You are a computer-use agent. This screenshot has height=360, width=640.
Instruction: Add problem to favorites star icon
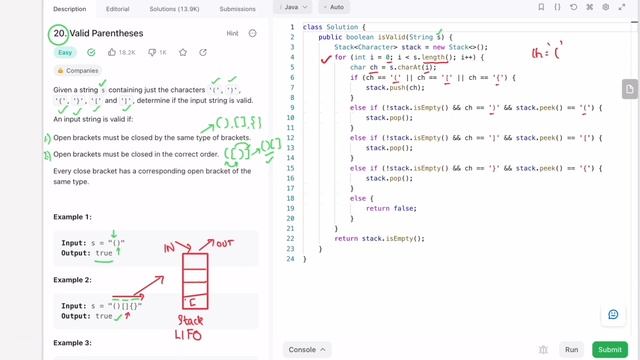(x=183, y=52)
